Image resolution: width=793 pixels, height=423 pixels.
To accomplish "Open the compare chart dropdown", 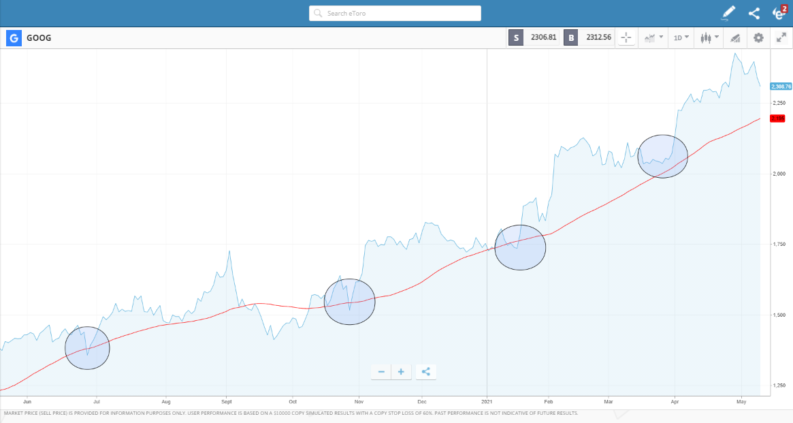I will click(x=654, y=38).
